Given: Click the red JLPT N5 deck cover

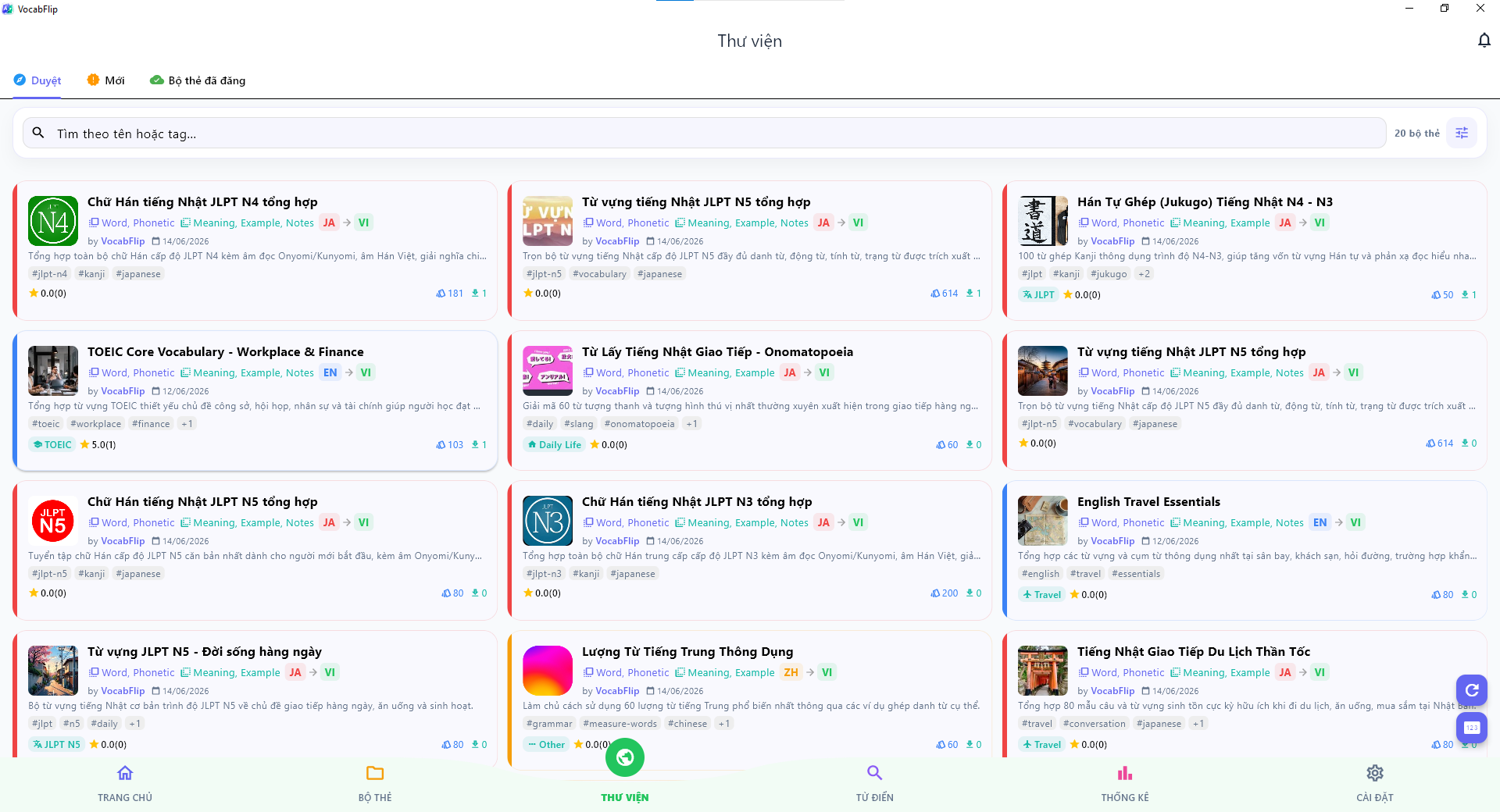Looking at the screenshot, I should (53, 521).
